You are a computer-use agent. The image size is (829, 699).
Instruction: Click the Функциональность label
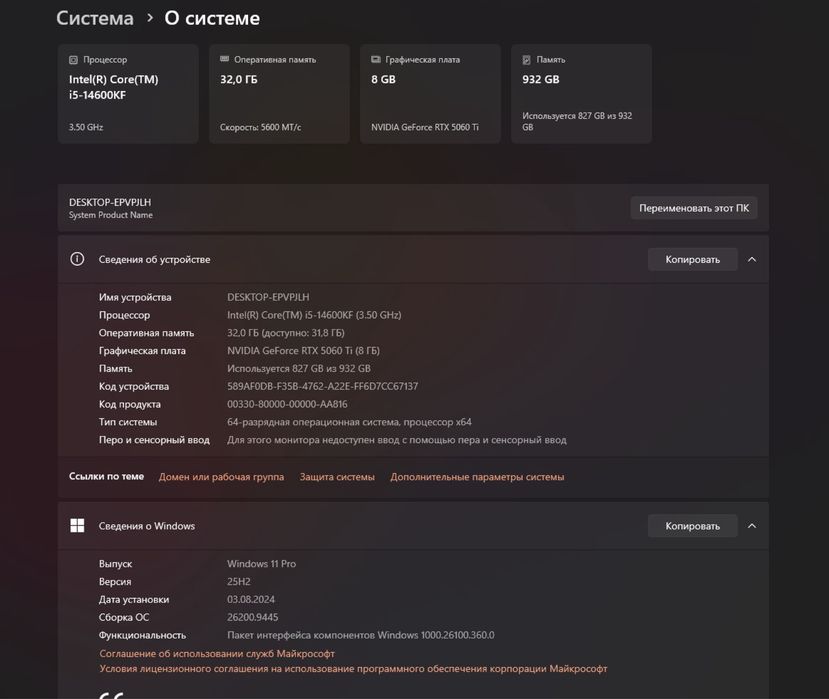pyautogui.click(x=142, y=635)
